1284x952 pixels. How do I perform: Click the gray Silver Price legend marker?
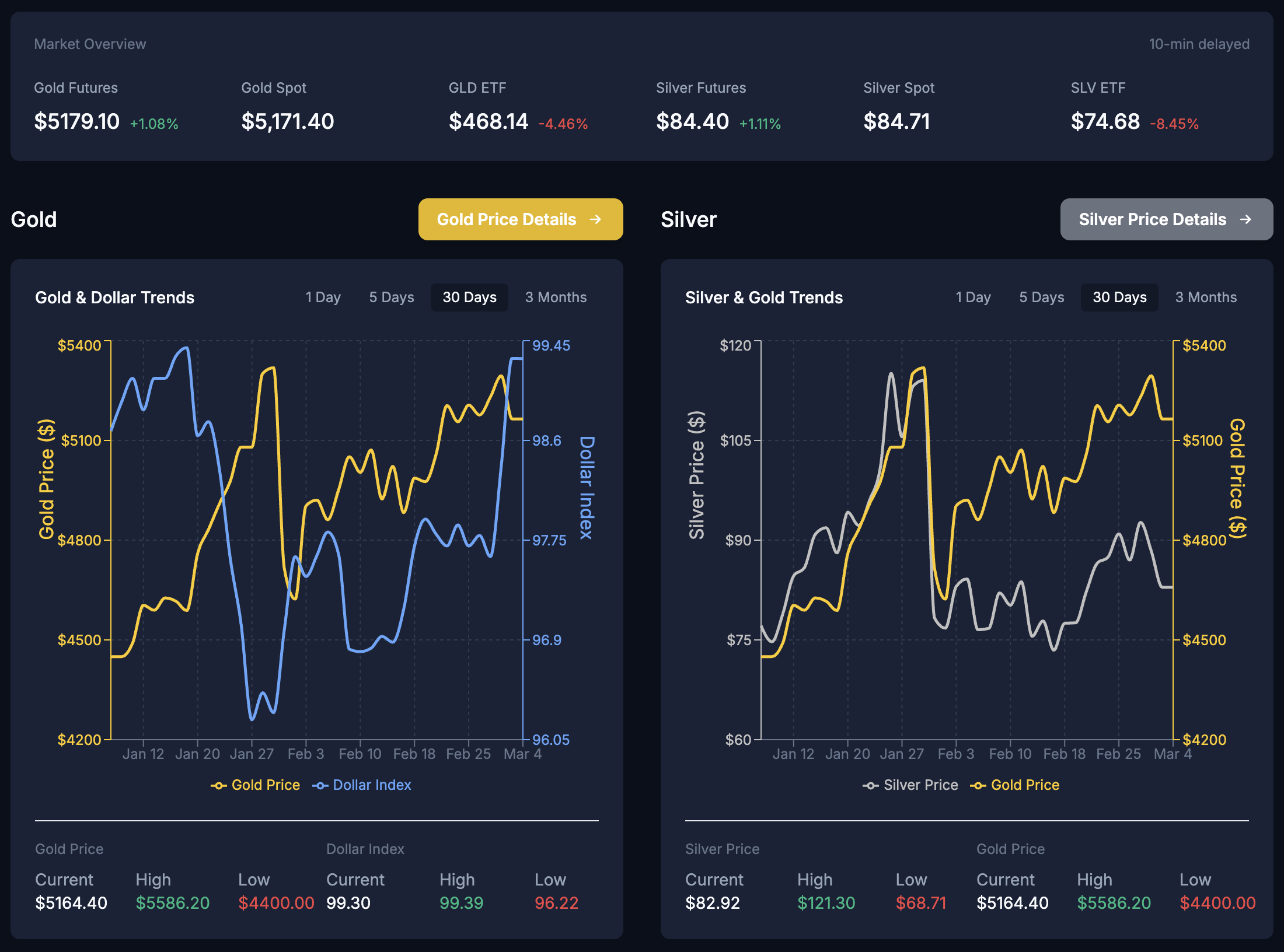coord(870,785)
